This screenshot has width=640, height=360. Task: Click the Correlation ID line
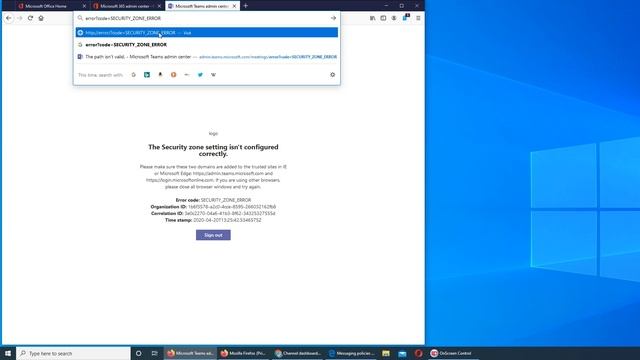pyautogui.click(x=213, y=213)
